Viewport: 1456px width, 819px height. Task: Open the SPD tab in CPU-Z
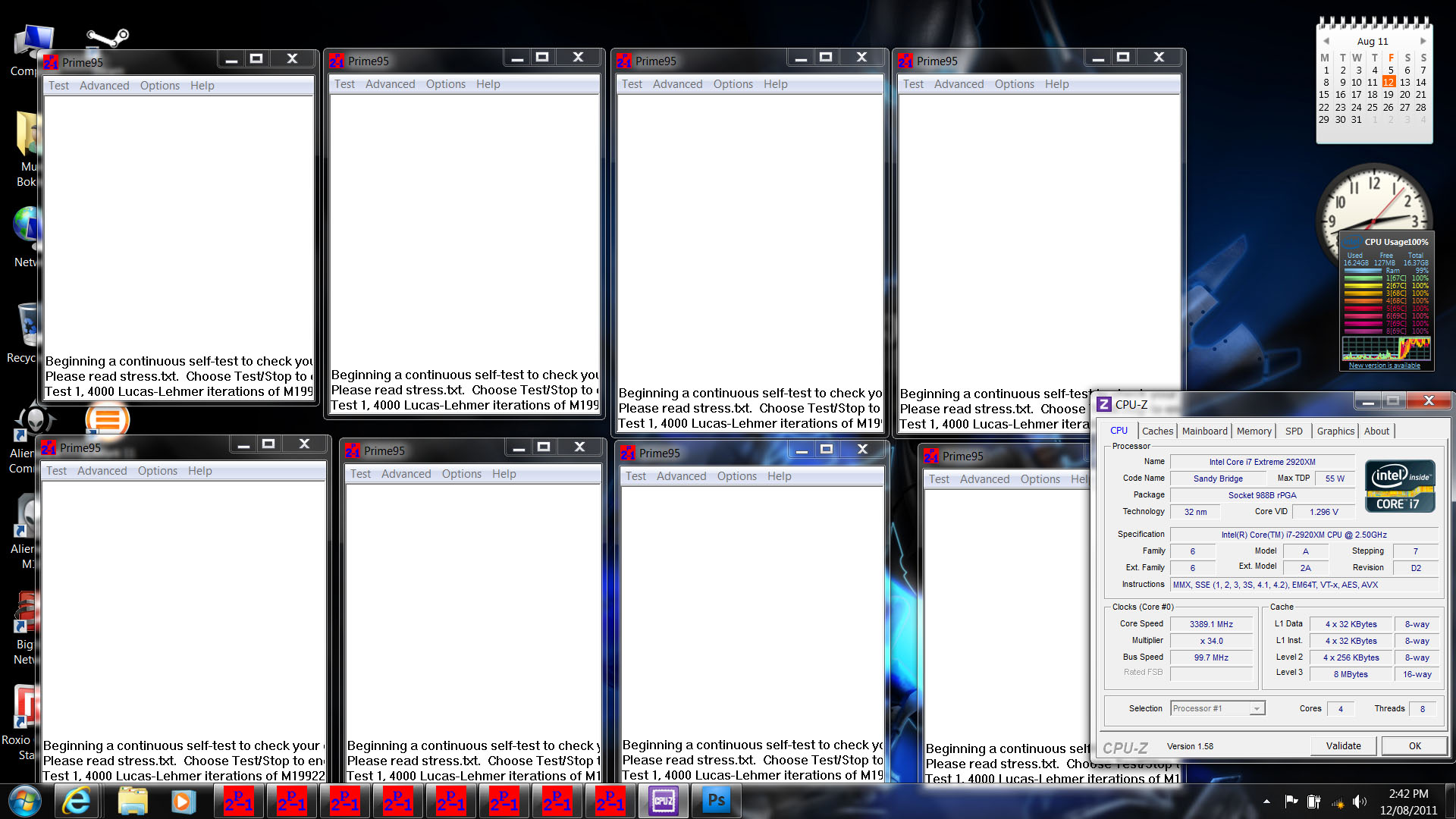click(x=1294, y=431)
